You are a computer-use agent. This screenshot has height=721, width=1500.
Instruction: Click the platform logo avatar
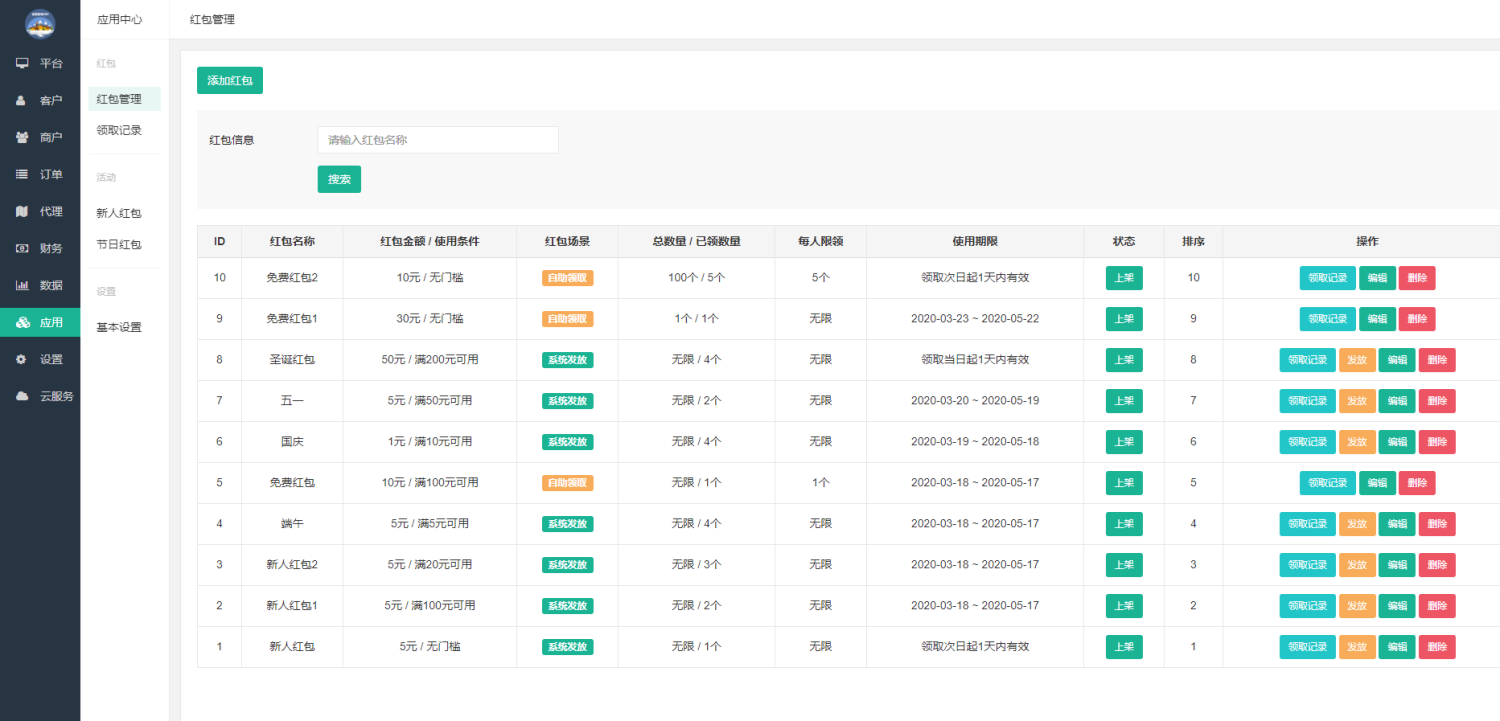[x=40, y=23]
